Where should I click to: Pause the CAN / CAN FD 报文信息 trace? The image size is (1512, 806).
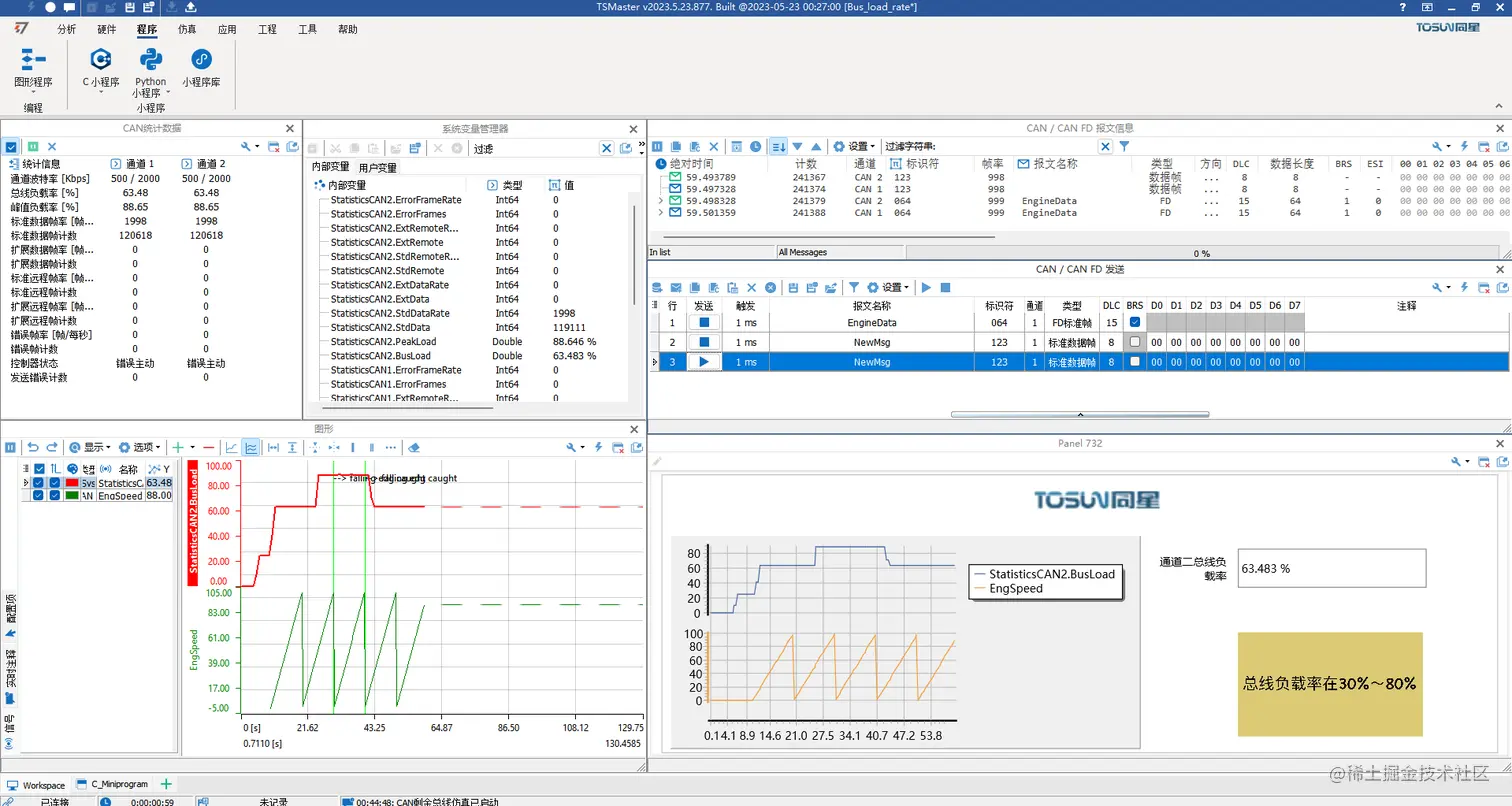[658, 146]
